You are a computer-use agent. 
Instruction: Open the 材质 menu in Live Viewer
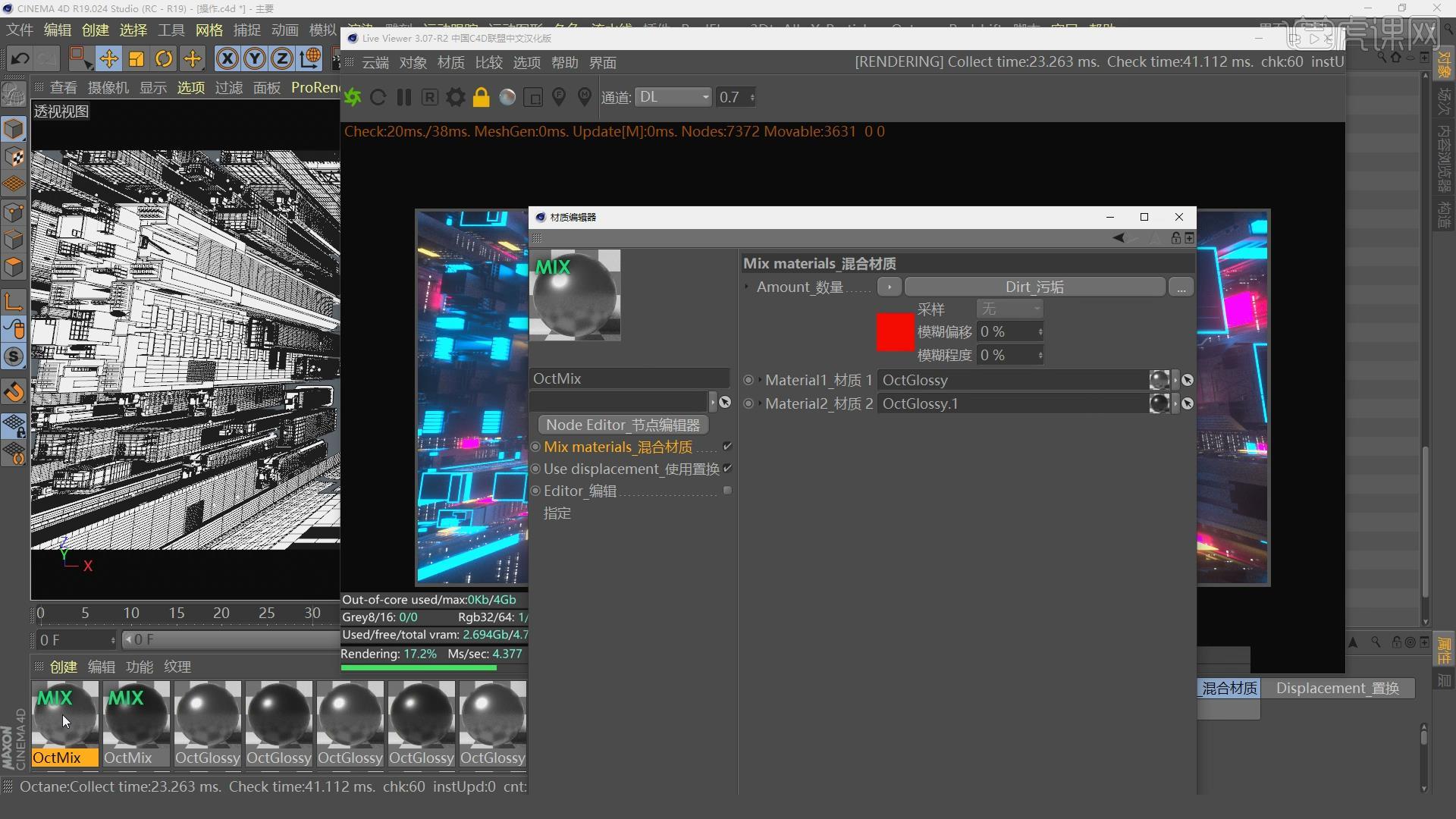tap(450, 63)
